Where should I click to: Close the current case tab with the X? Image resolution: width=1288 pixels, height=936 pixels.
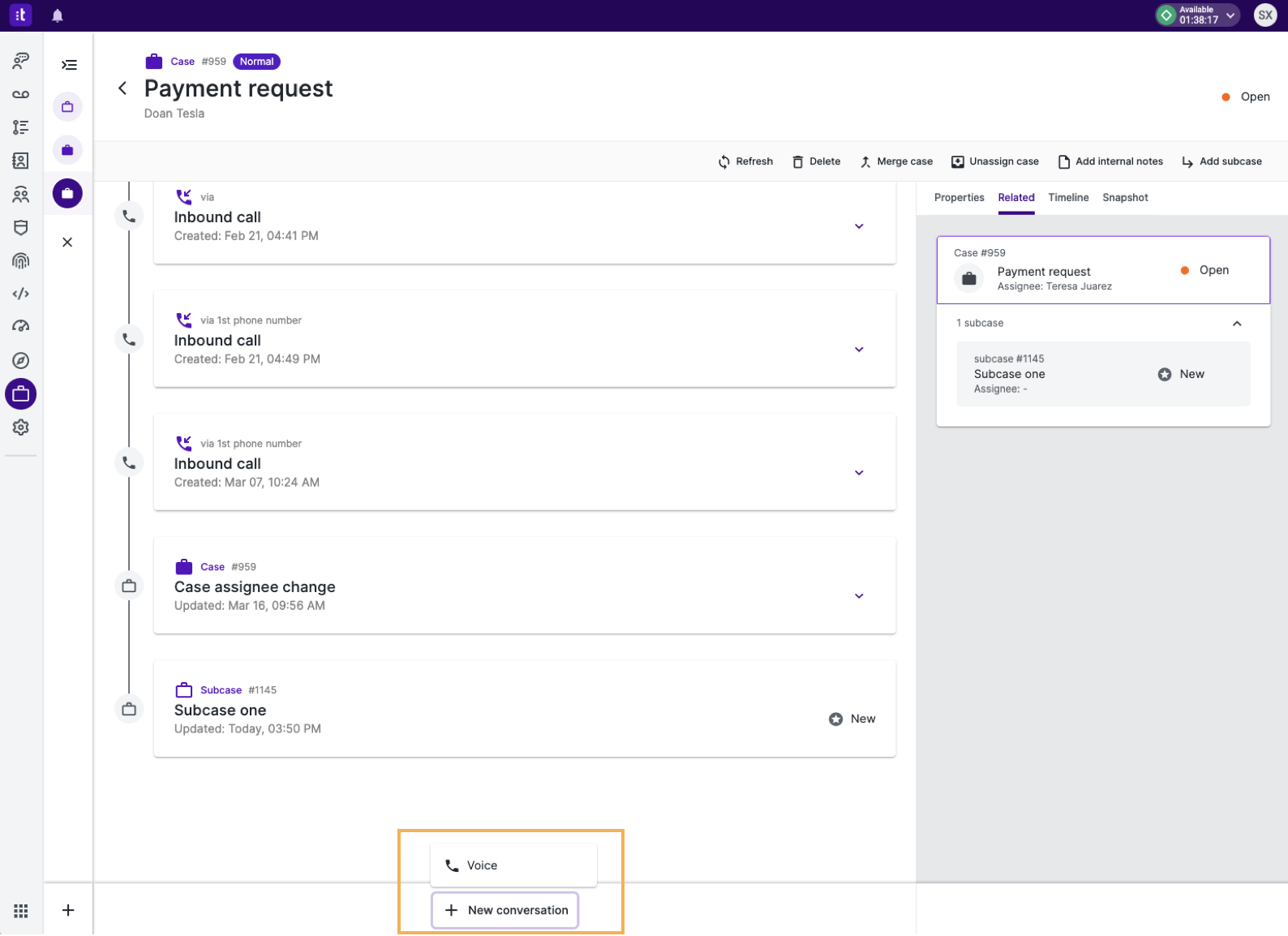pyautogui.click(x=67, y=242)
